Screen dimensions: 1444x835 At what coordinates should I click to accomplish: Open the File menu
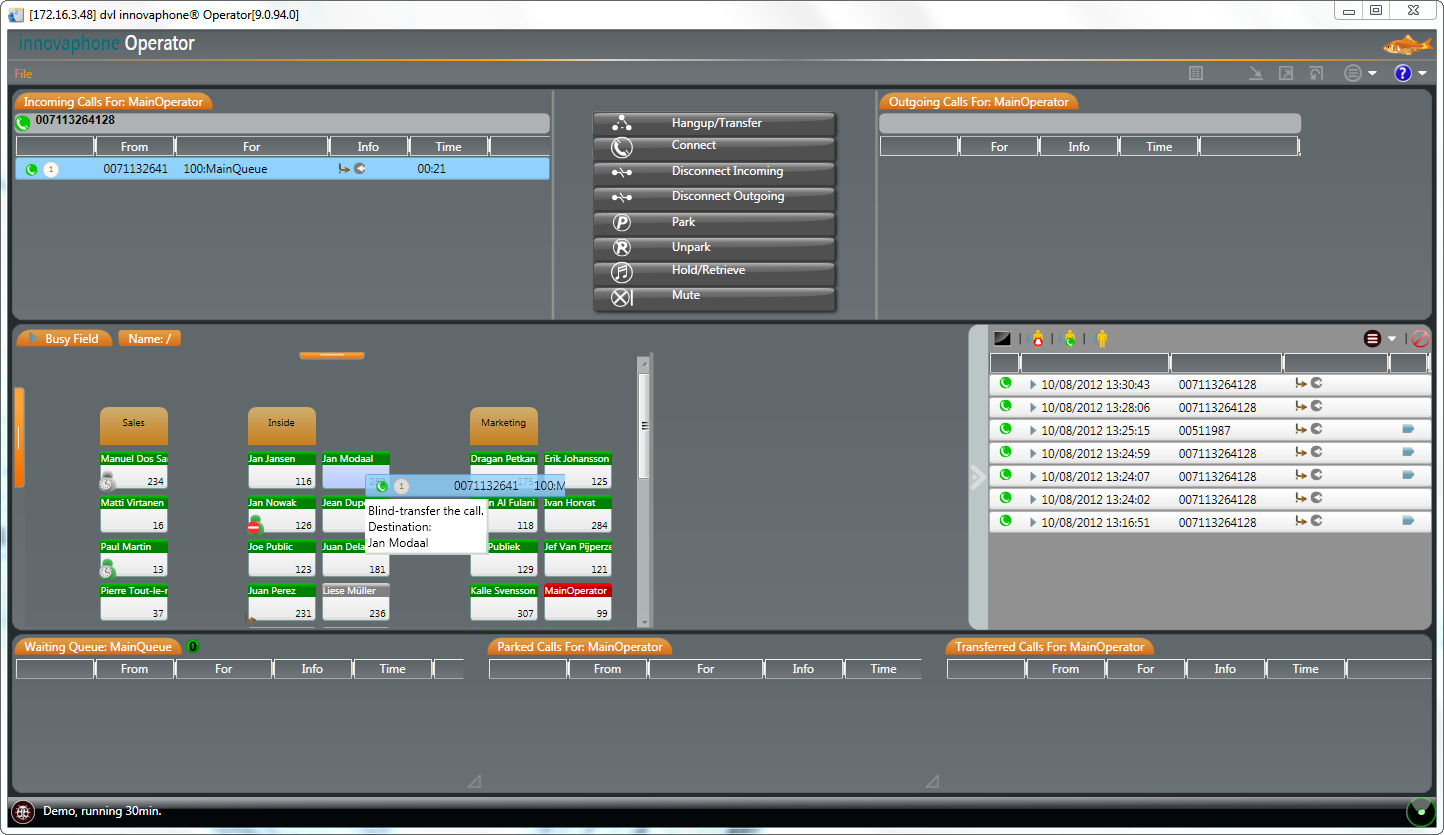click(x=23, y=73)
